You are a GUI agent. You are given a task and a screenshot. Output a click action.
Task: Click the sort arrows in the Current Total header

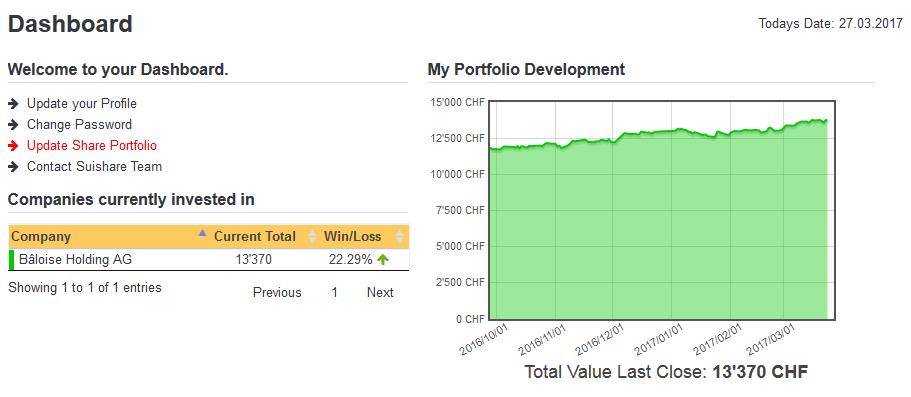(312, 237)
